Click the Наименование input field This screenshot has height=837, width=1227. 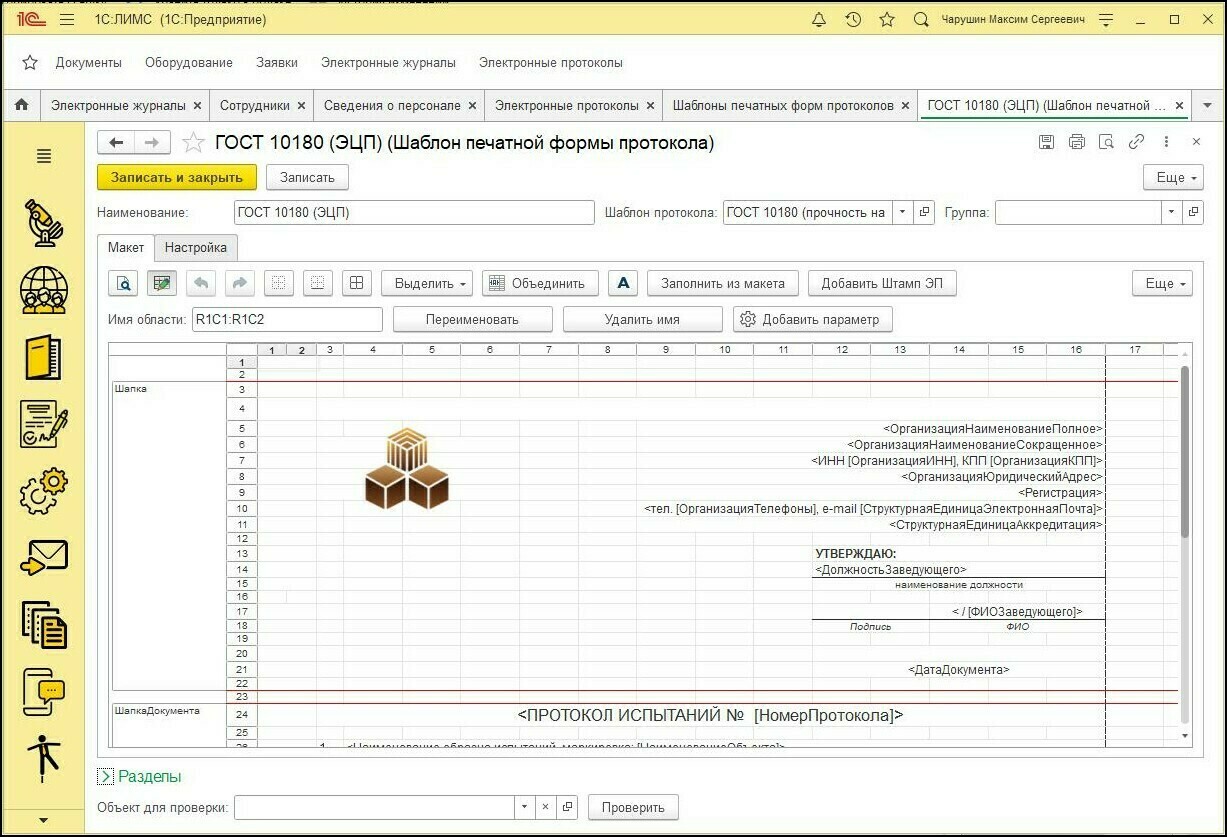coord(414,212)
